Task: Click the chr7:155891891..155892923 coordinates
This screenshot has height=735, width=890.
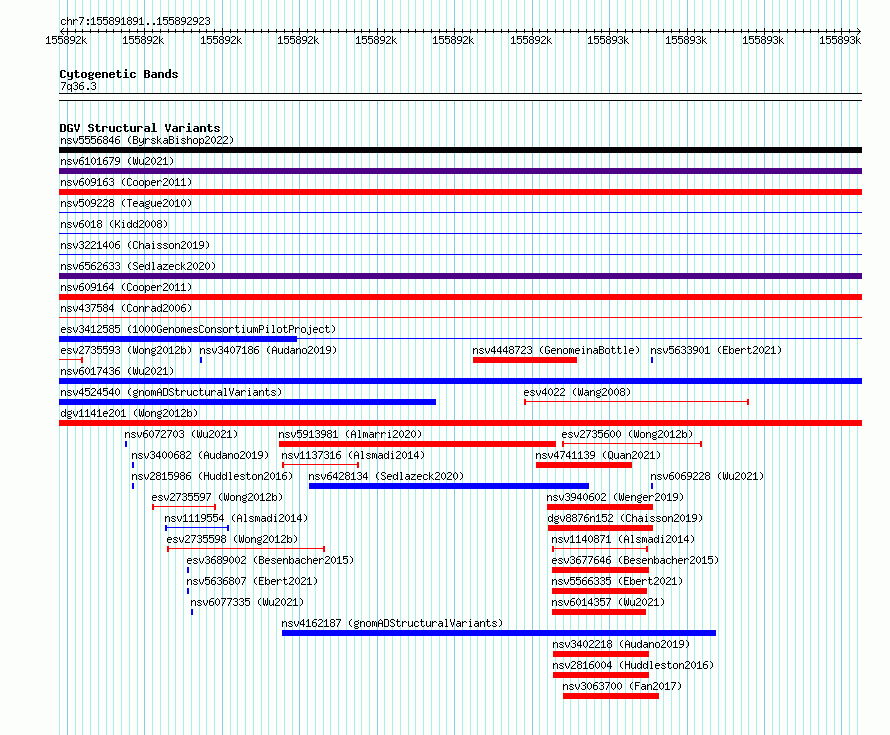Action: 135,21
